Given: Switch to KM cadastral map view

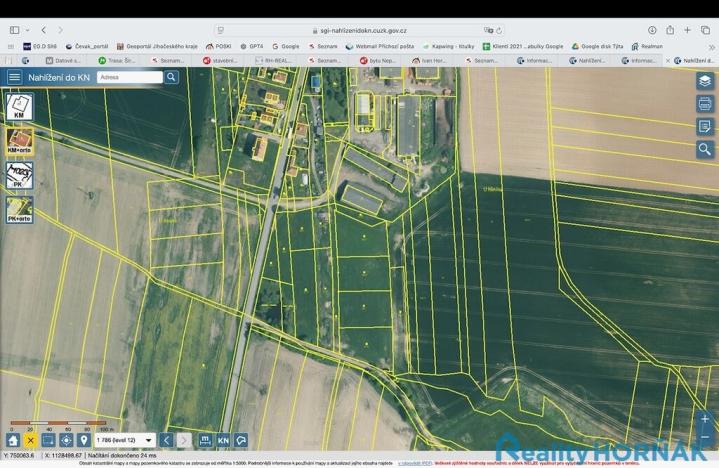Looking at the screenshot, I should (19, 107).
